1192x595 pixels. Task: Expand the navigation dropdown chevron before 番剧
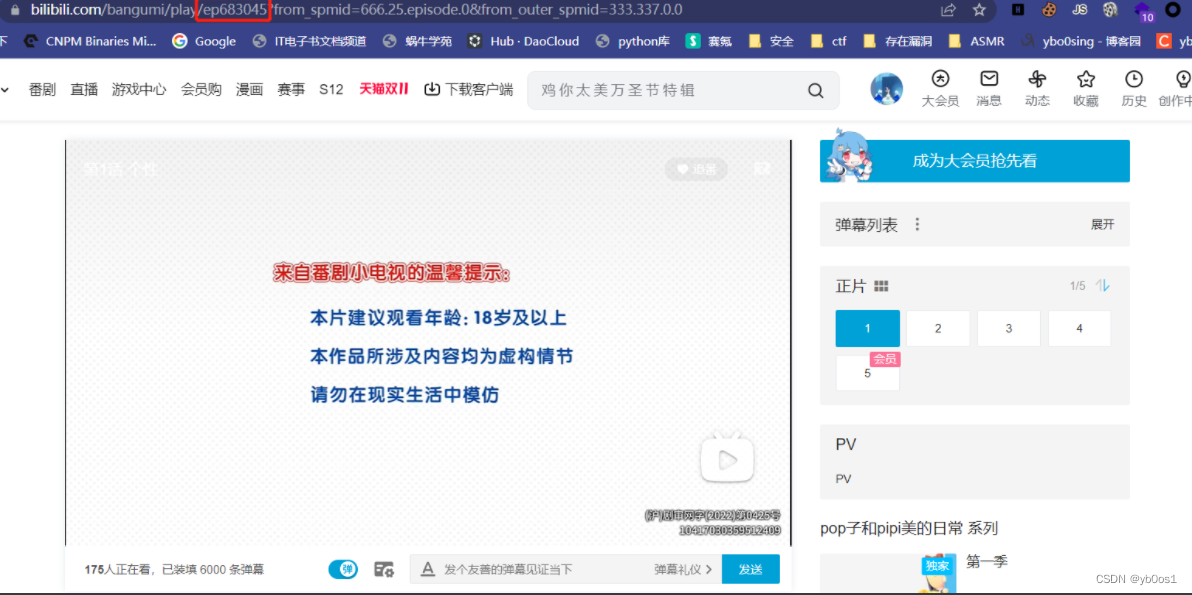point(5,90)
